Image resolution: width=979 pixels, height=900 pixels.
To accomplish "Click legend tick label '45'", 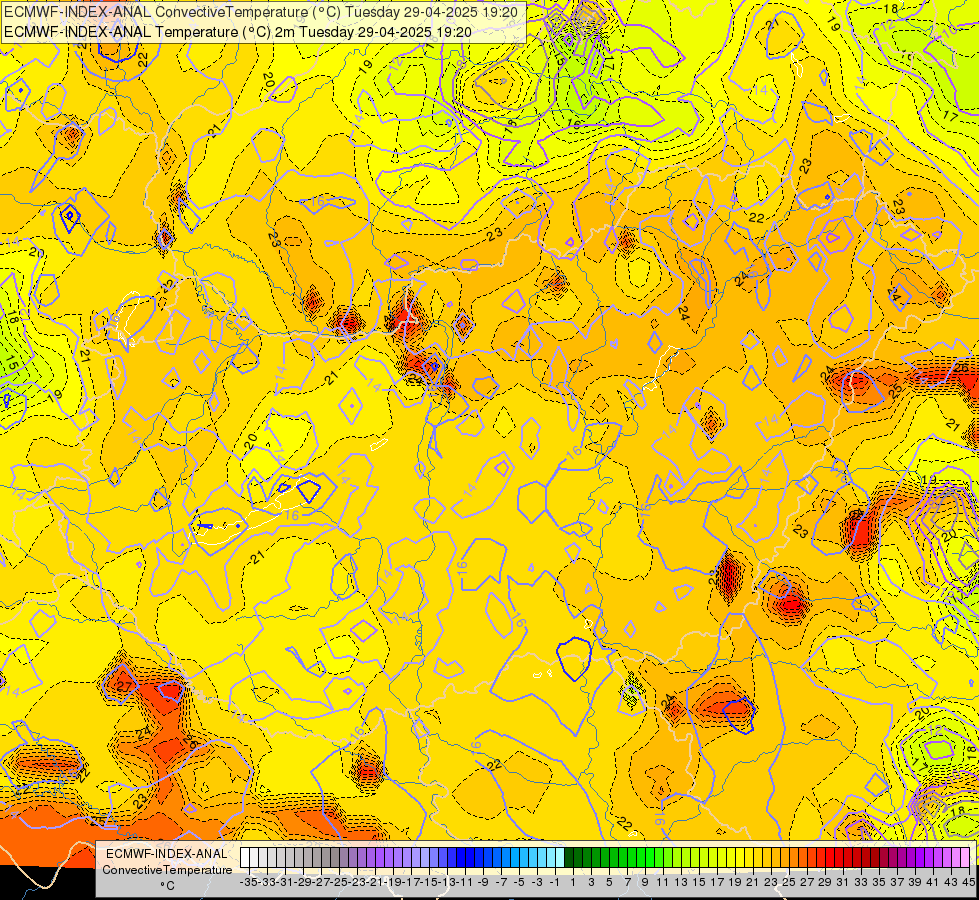I will 968,882.
